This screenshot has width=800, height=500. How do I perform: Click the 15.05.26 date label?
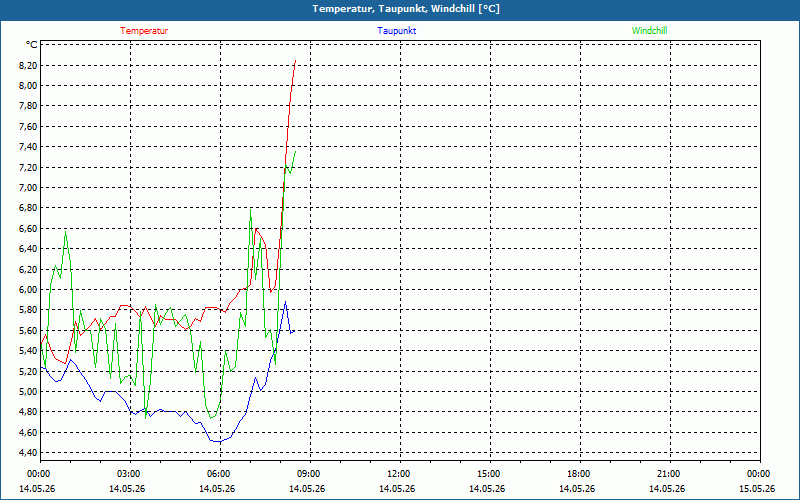pyautogui.click(x=757, y=489)
